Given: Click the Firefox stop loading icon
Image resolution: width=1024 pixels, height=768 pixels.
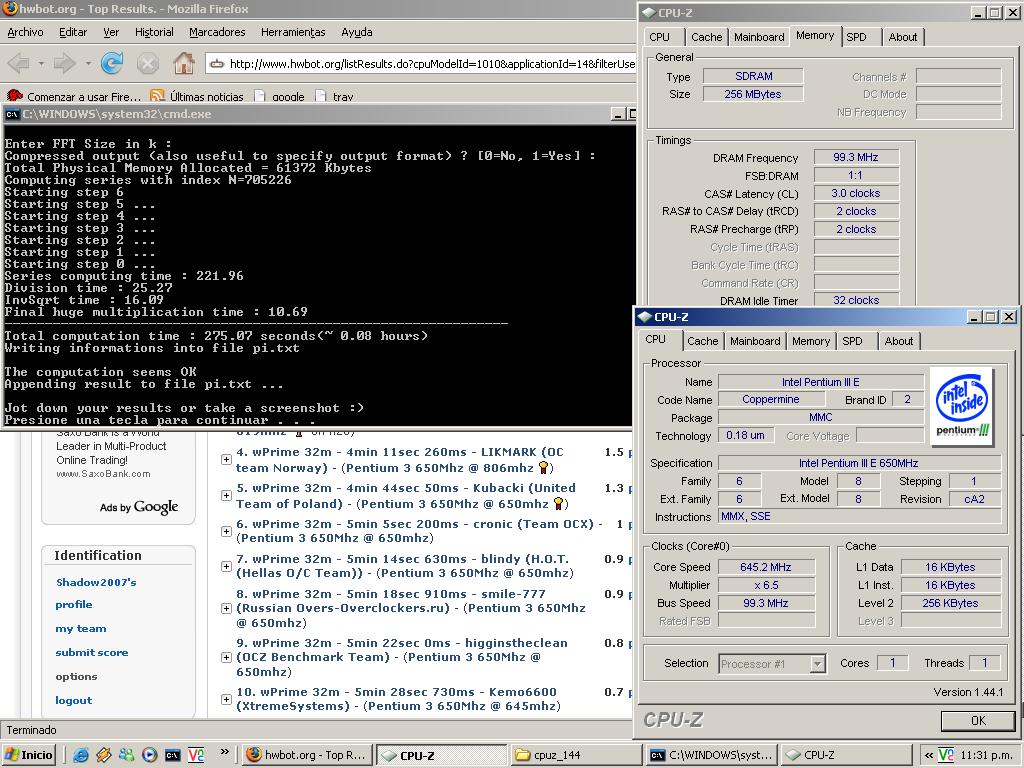Looking at the screenshot, I should [x=148, y=63].
